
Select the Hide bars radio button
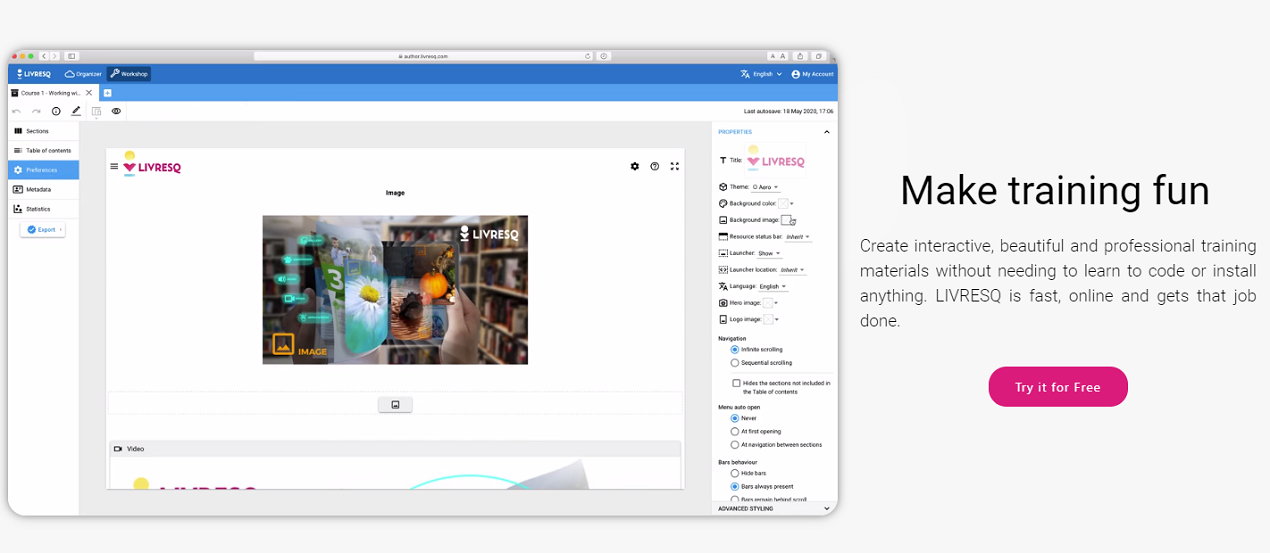(735, 473)
